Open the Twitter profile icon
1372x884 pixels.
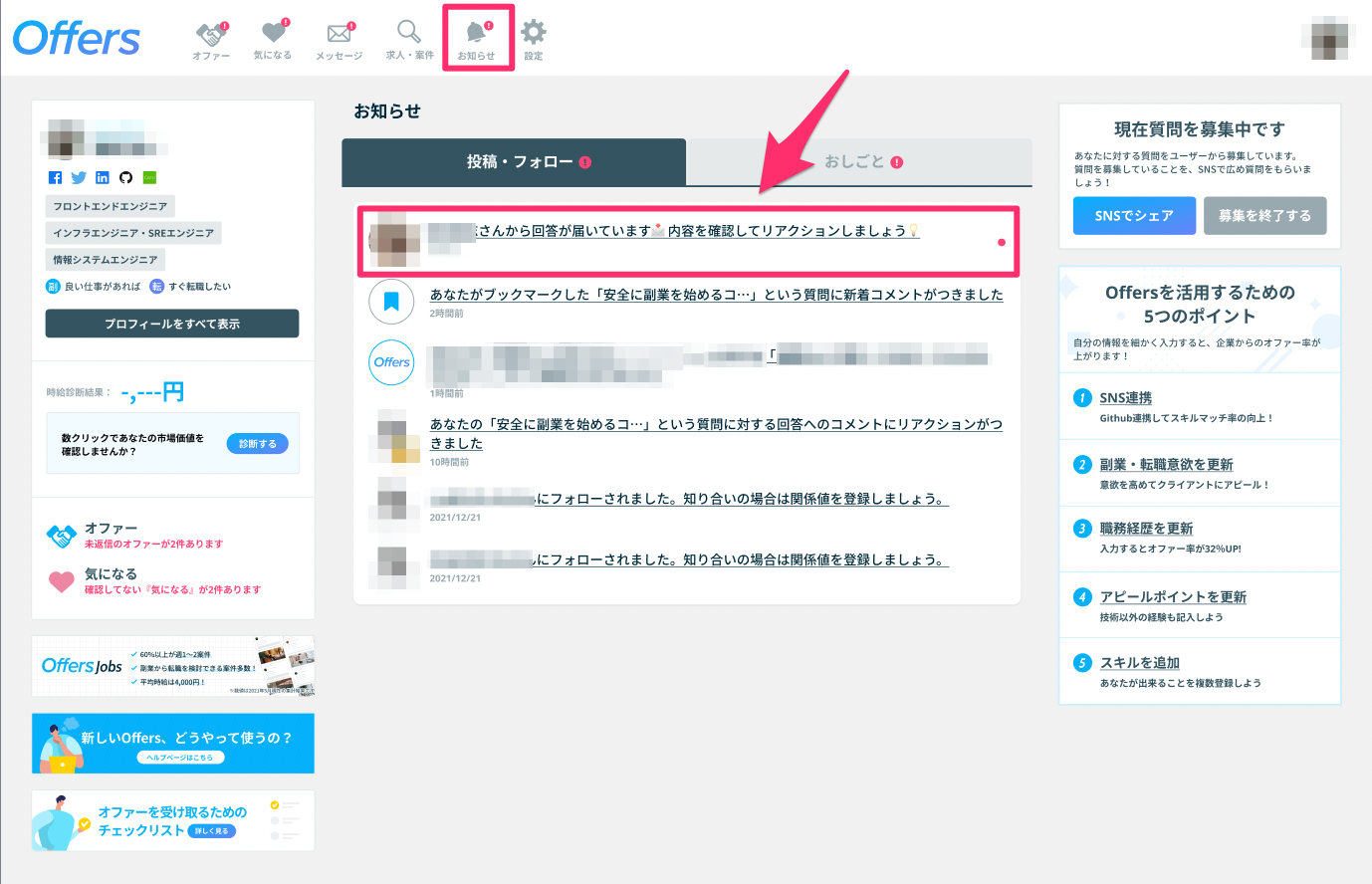(79, 177)
